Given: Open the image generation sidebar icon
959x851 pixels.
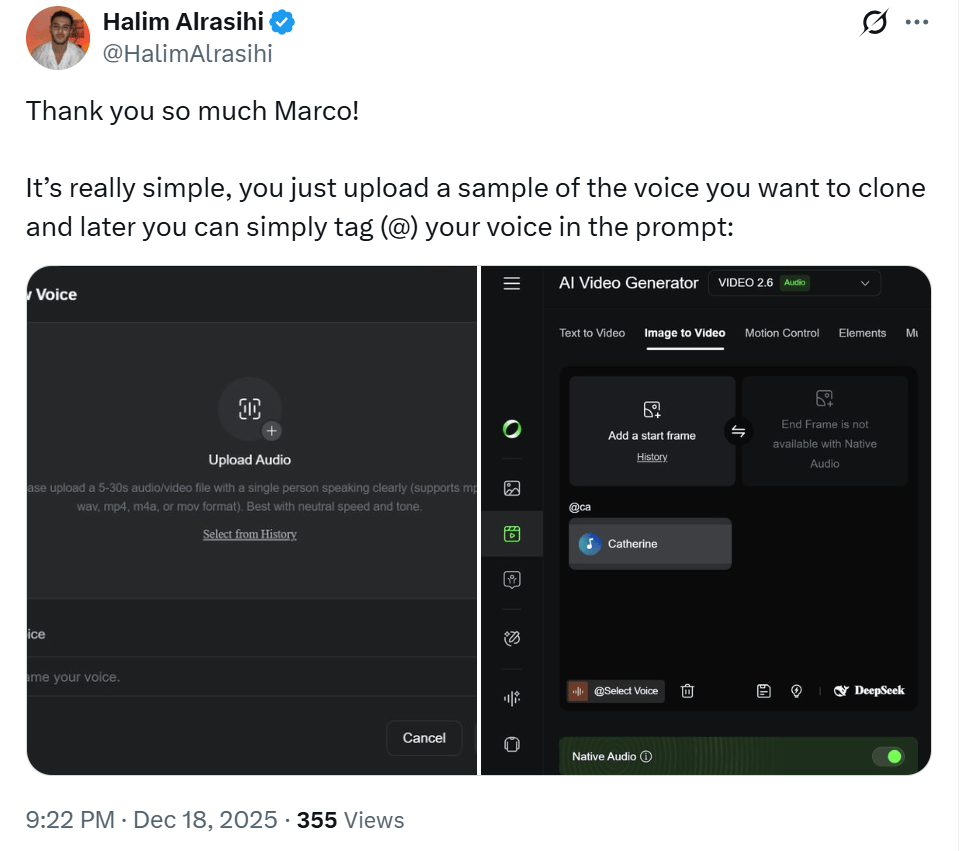Looking at the screenshot, I should tap(512, 488).
